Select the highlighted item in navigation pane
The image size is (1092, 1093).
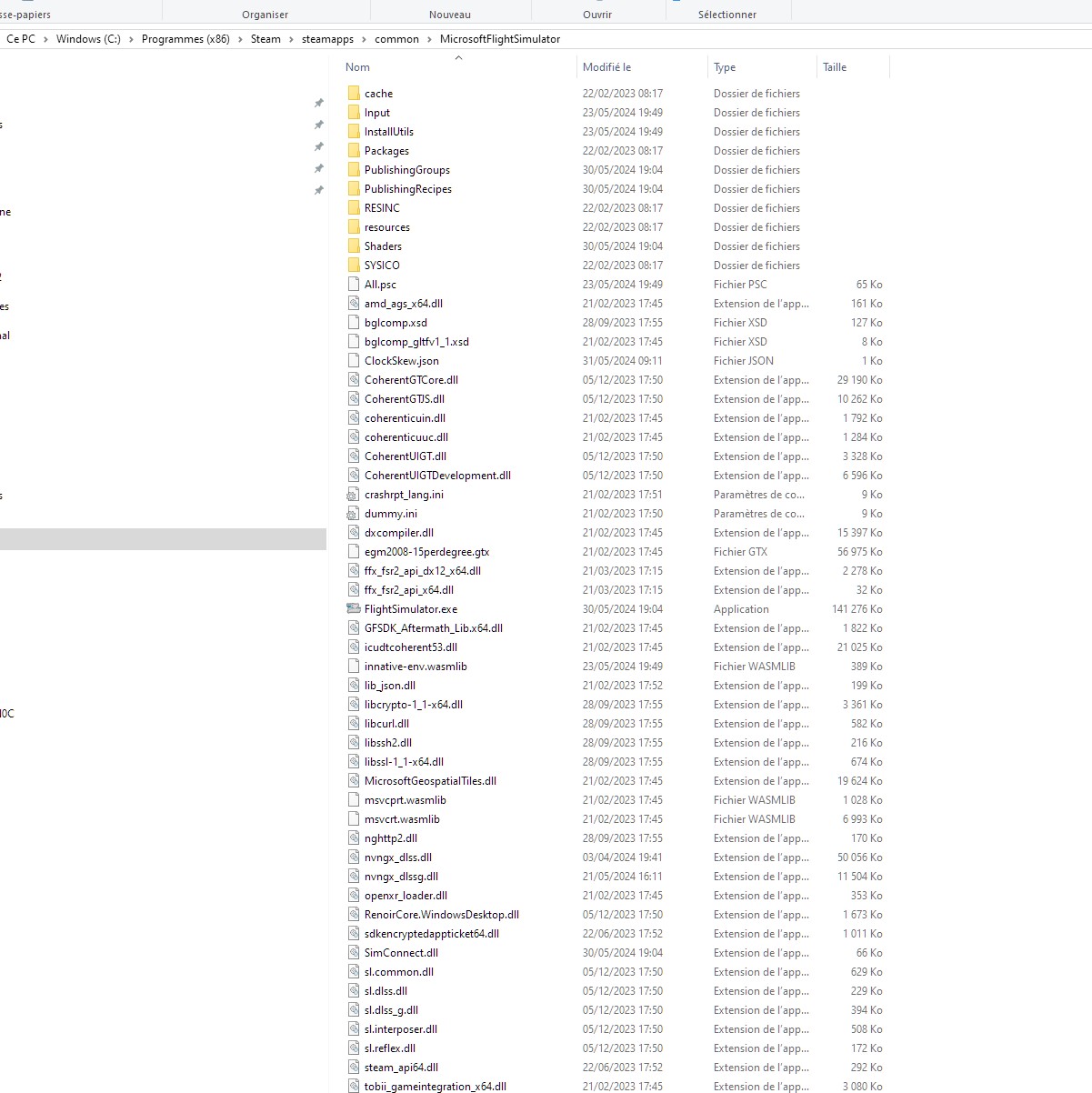tap(163, 539)
